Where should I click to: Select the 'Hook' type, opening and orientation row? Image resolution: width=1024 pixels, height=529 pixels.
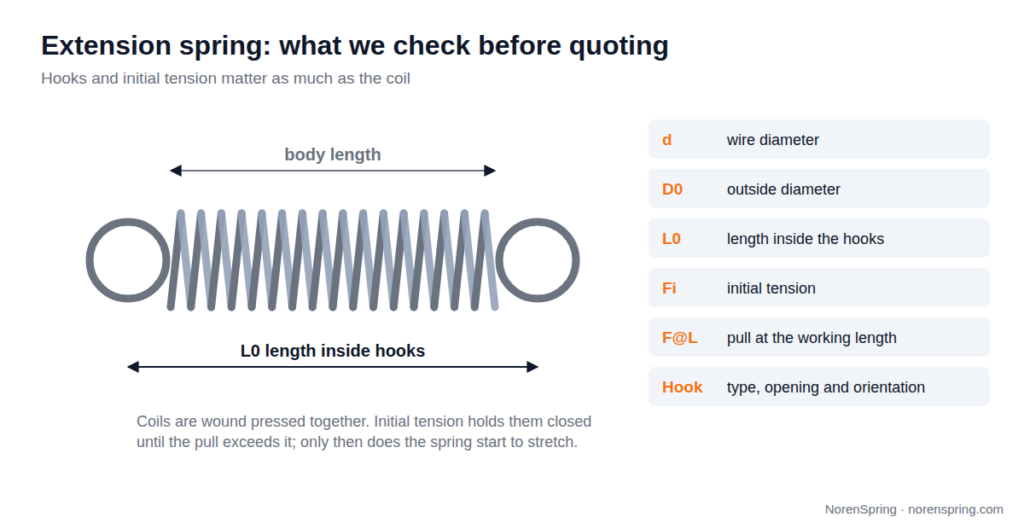point(819,387)
